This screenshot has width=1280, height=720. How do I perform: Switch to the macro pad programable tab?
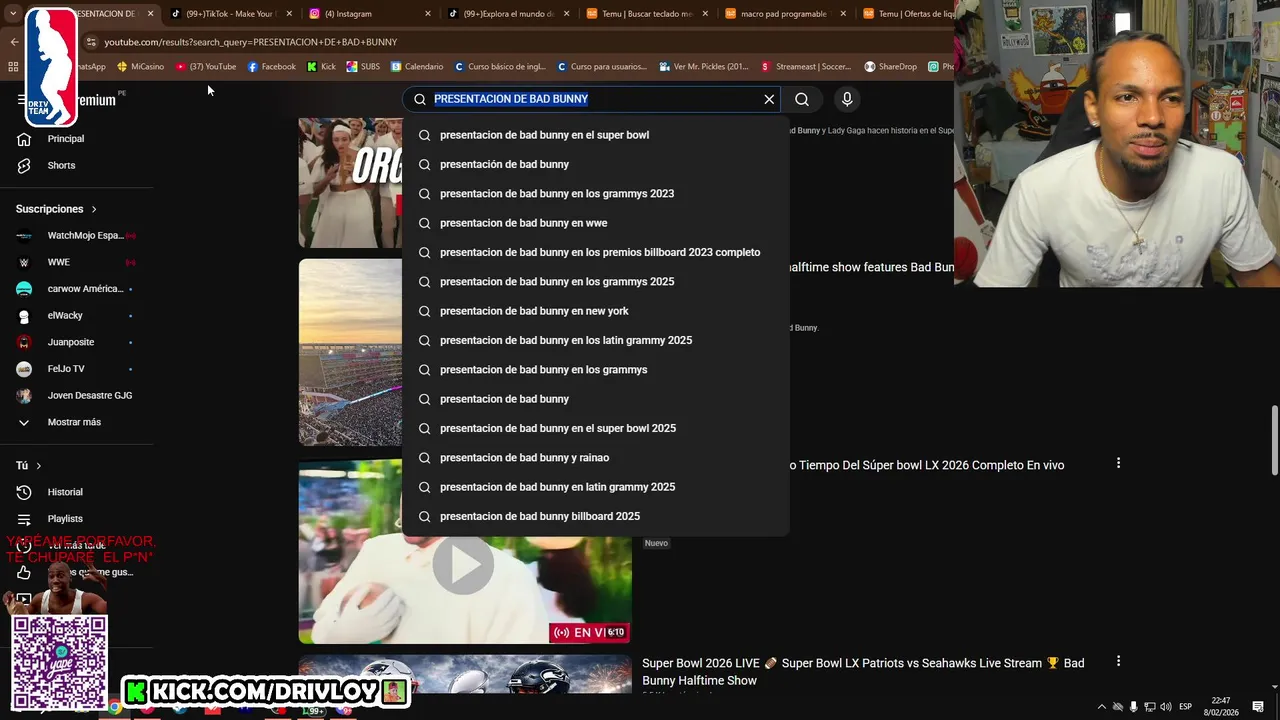click(785, 14)
